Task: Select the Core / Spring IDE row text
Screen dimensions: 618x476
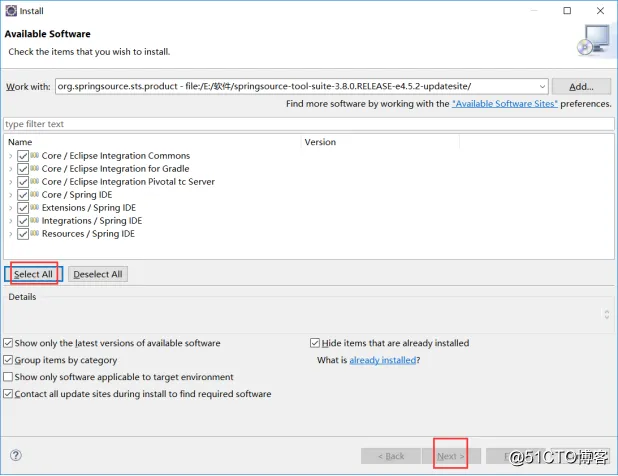Action: [77, 195]
